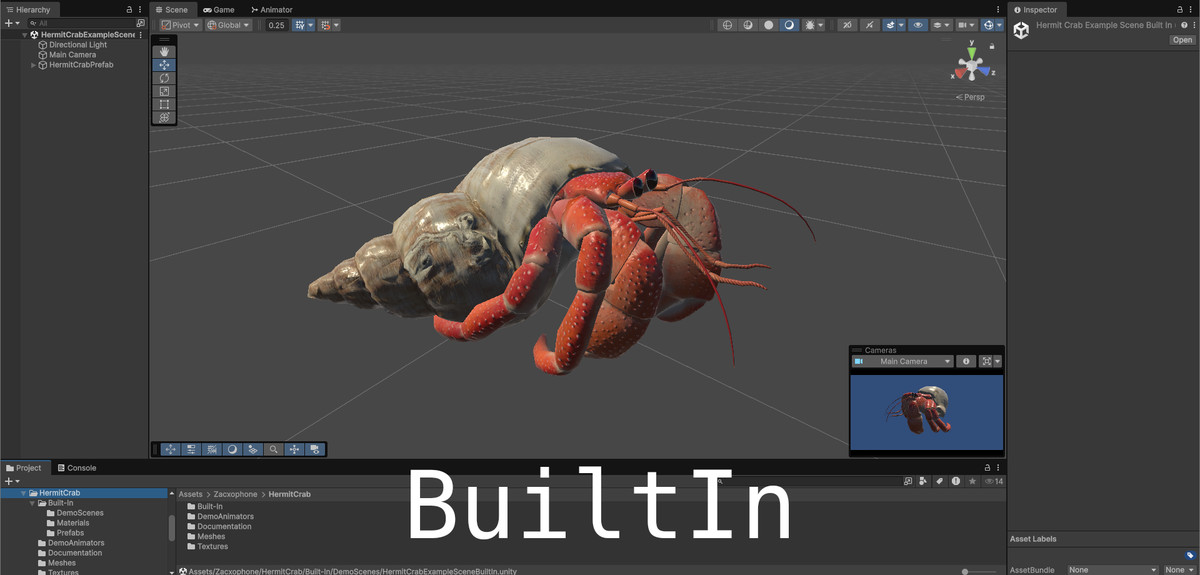The image size is (1200, 575).
Task: Click Project panel add plus button
Action: point(8,481)
